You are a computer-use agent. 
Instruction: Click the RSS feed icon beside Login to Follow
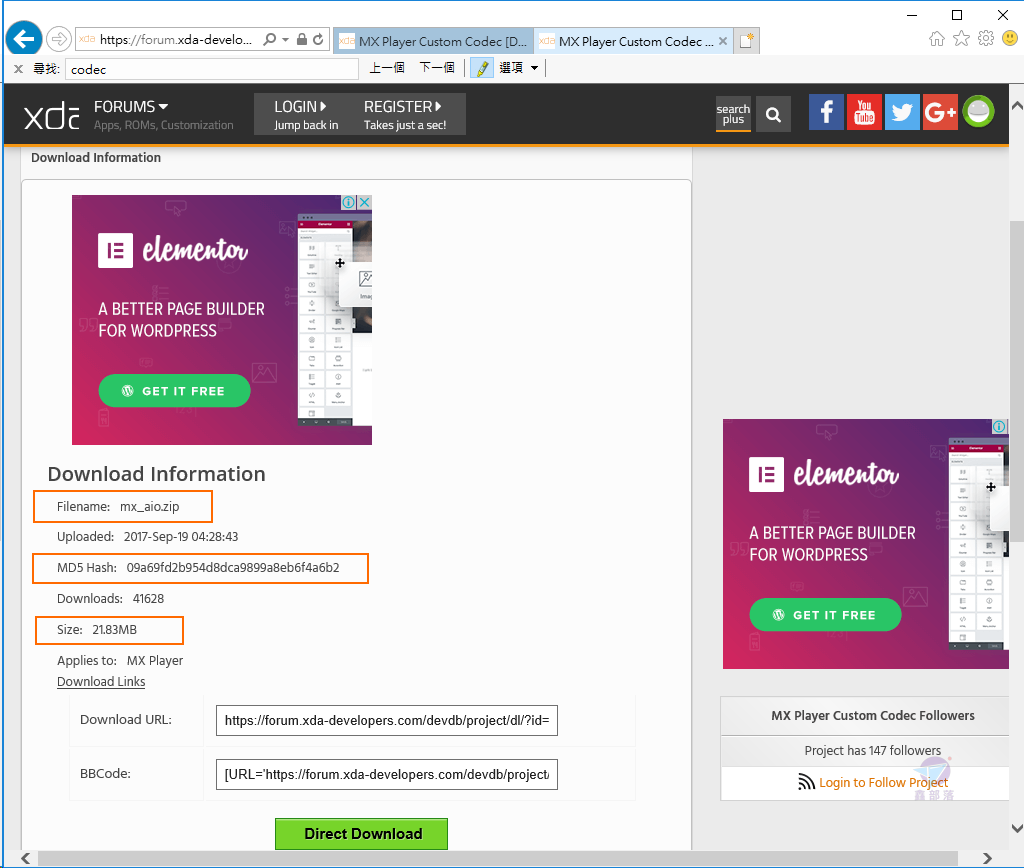tap(807, 782)
